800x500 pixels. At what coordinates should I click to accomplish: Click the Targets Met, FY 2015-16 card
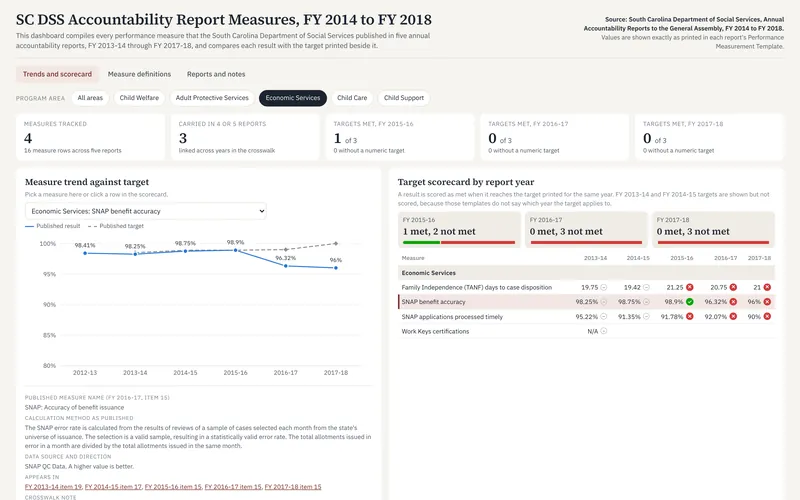pos(399,137)
